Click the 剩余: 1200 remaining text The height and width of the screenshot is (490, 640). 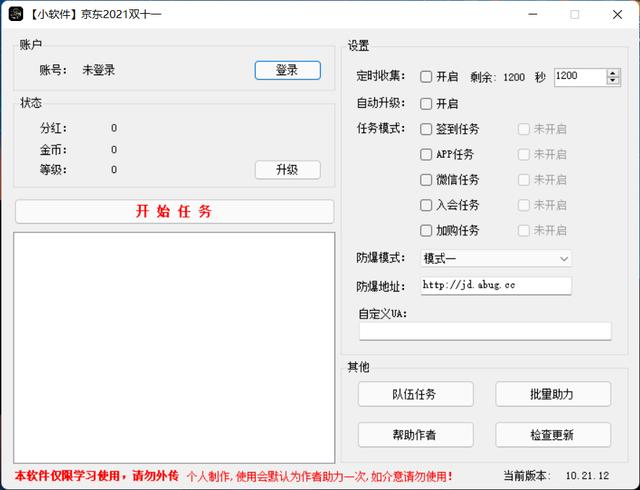click(498, 77)
